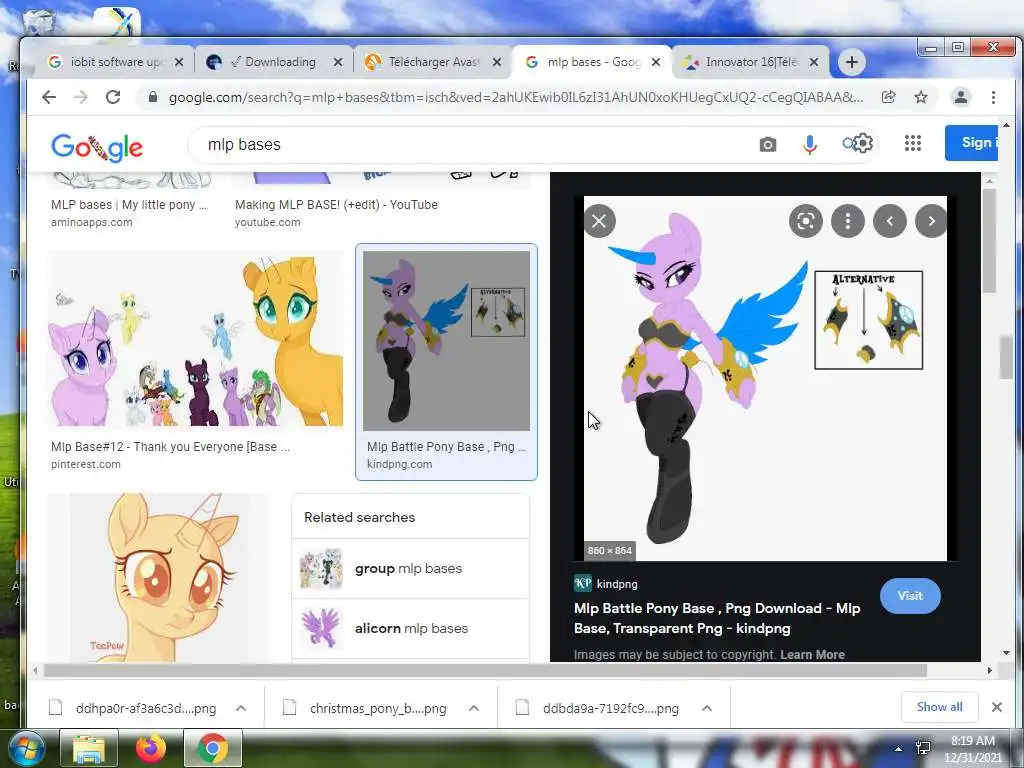The width and height of the screenshot is (1024, 768).
Task: Switch to the Downloading tab
Action: click(x=273, y=62)
